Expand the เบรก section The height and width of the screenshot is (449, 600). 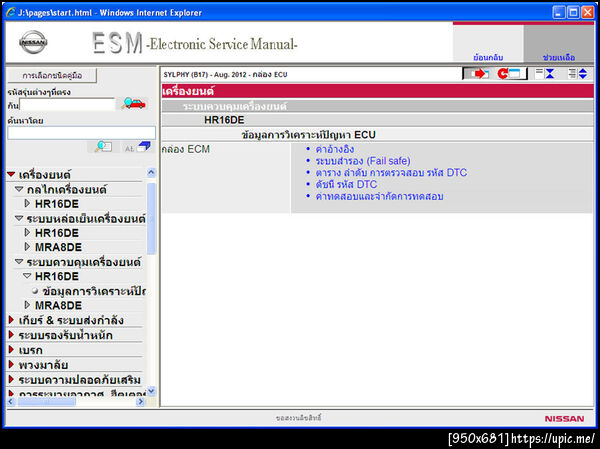tap(11, 350)
